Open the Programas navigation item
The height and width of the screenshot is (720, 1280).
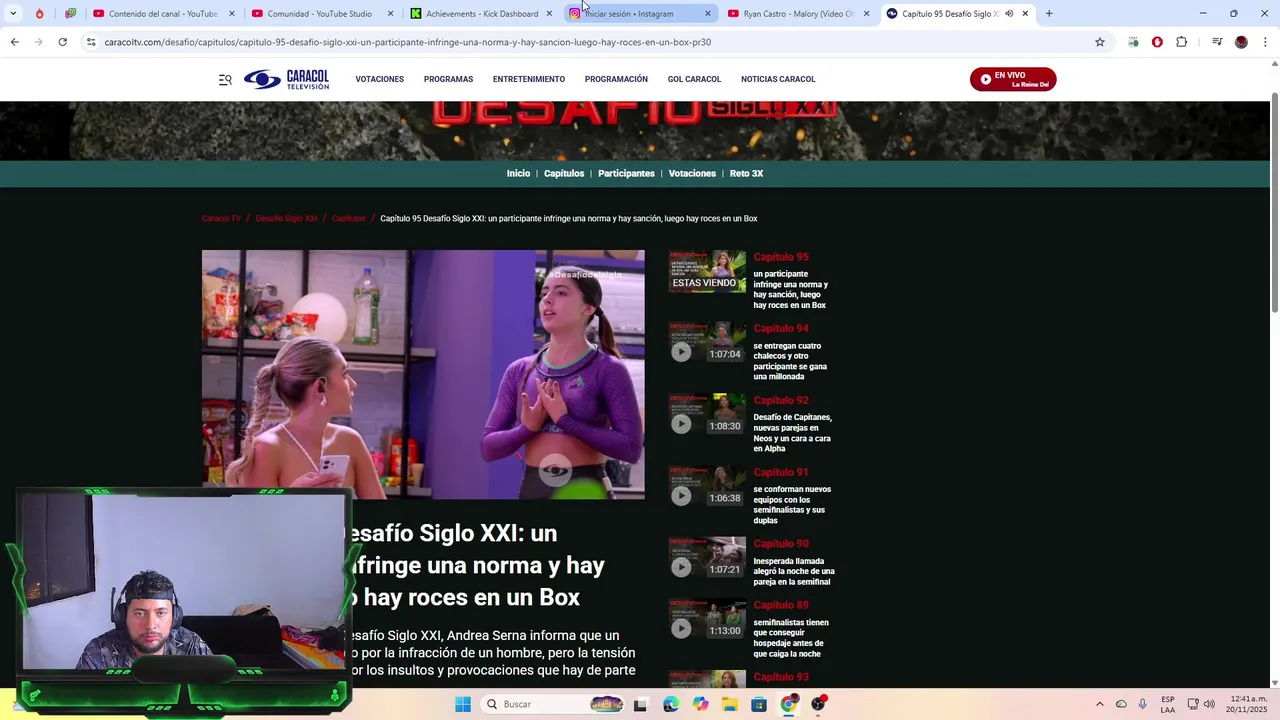point(448,79)
